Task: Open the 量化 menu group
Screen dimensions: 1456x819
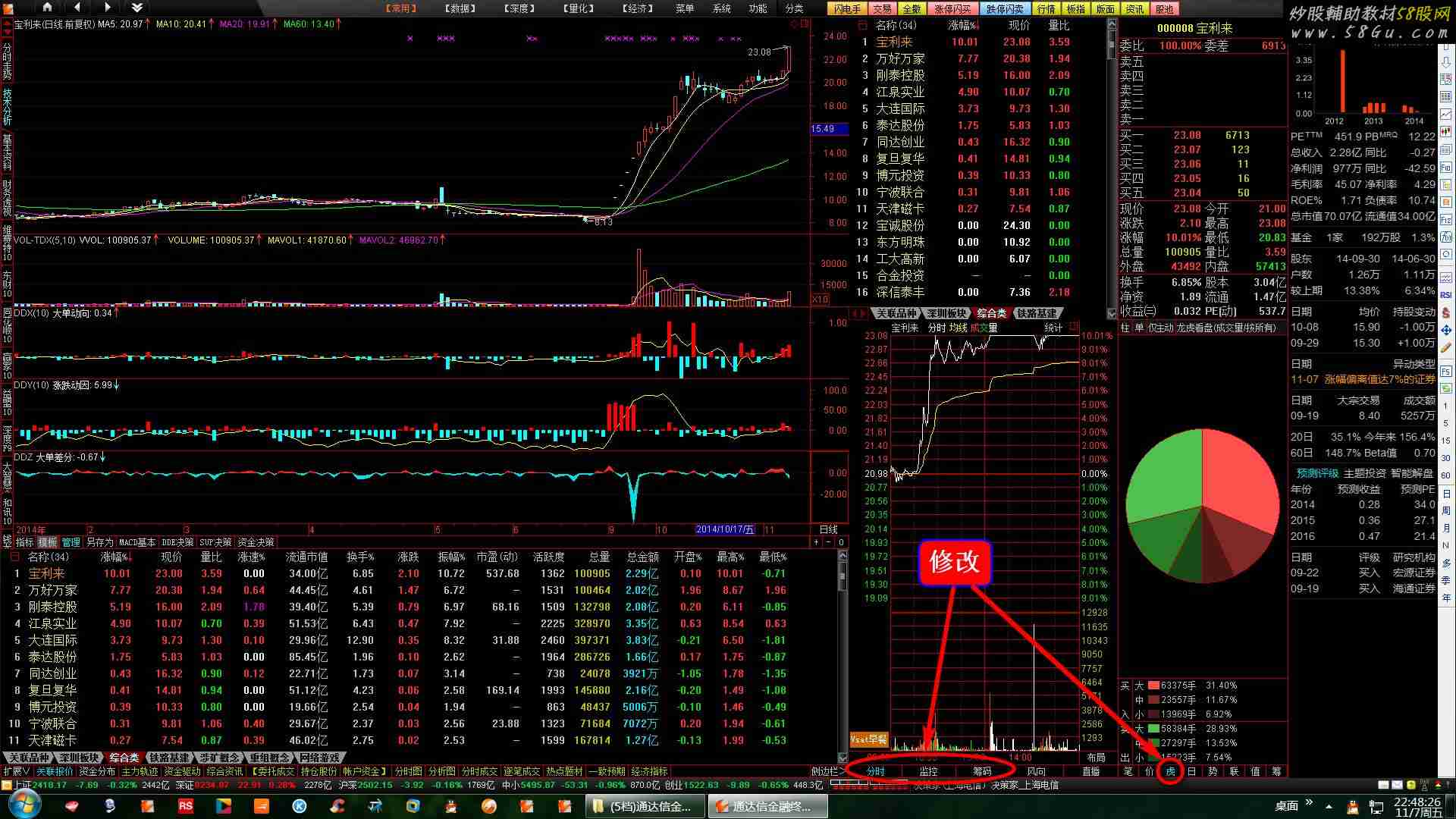Action: coord(578,8)
